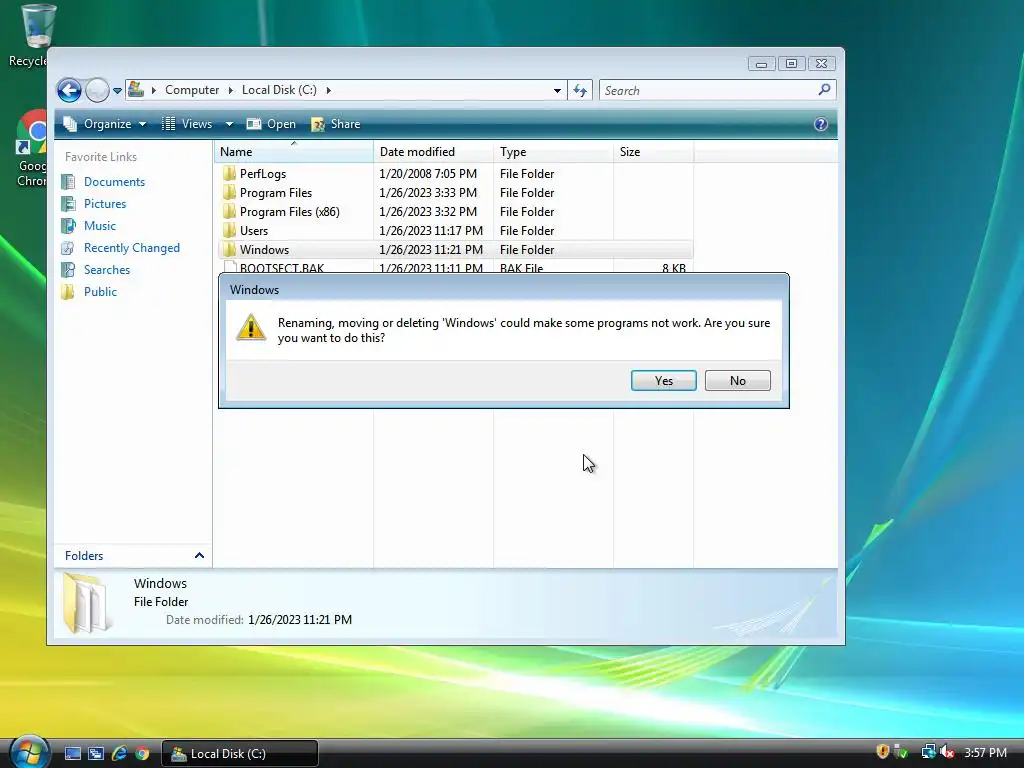Open Searches in Favorite Links
The height and width of the screenshot is (768, 1024).
point(106,270)
